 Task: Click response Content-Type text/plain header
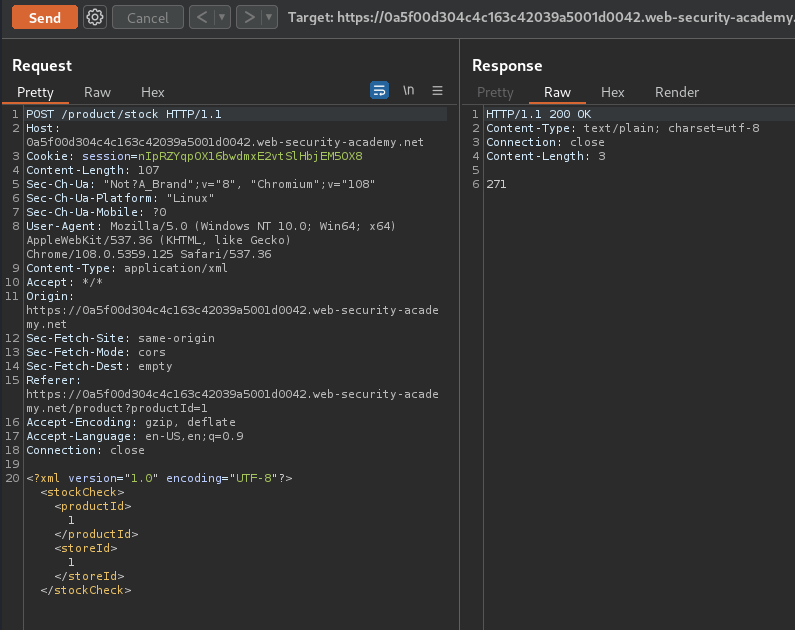click(623, 128)
